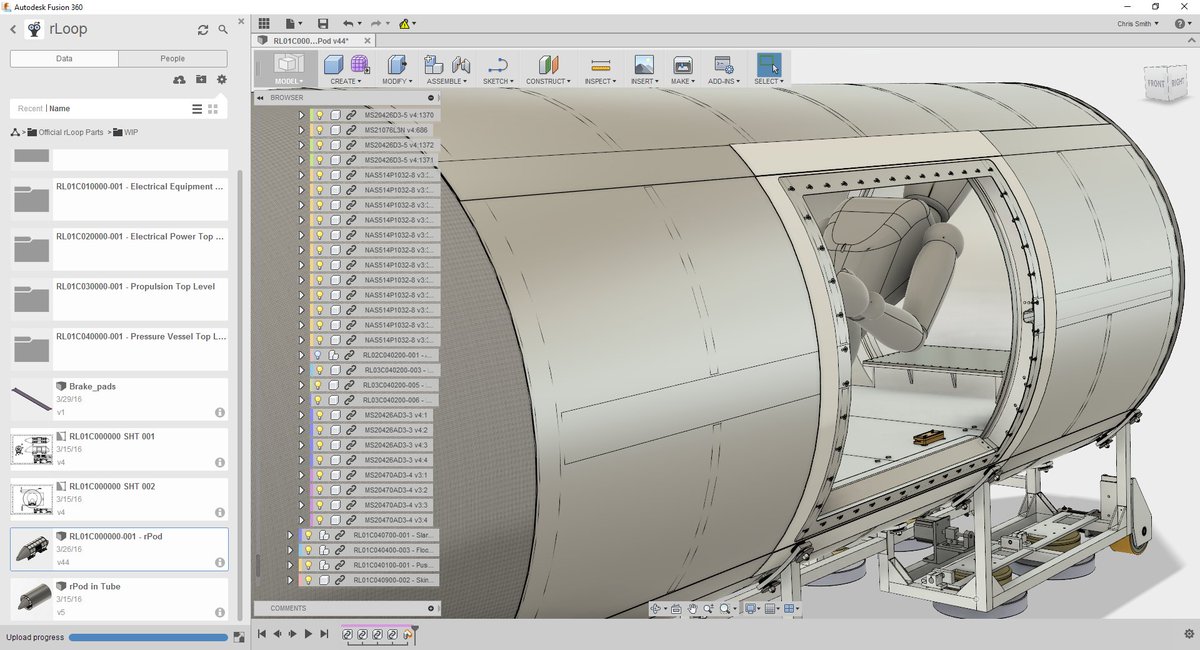Select the Make 3D print icon
This screenshot has width=1200, height=650.
[683, 65]
